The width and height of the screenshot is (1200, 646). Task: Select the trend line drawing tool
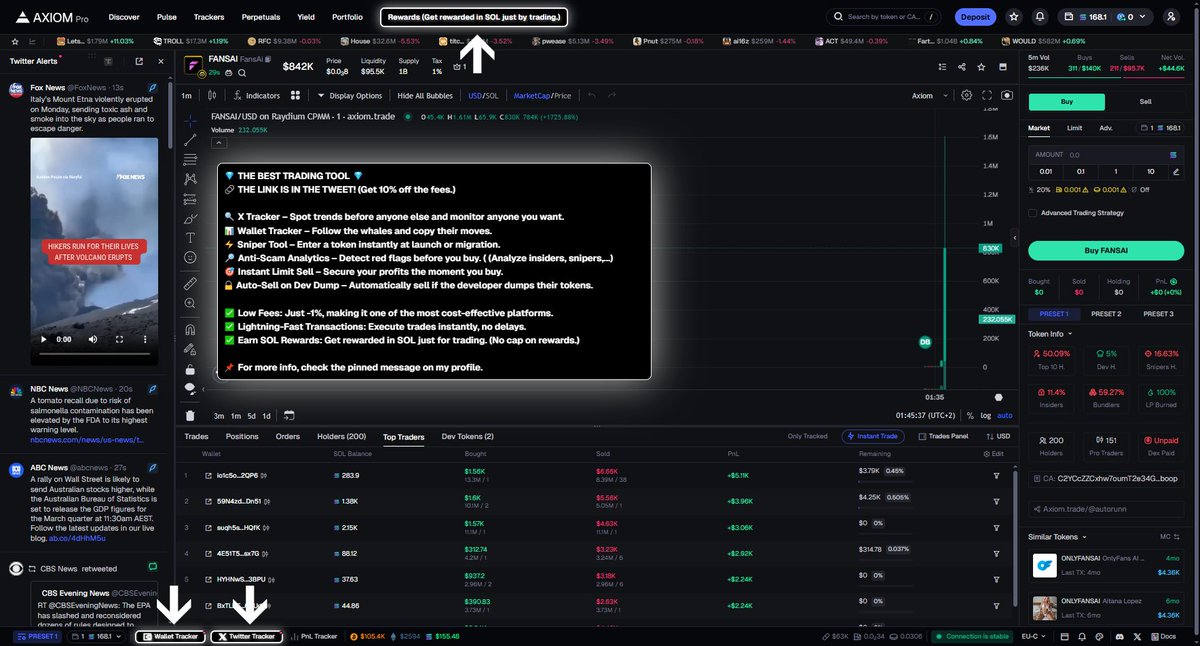[190, 140]
